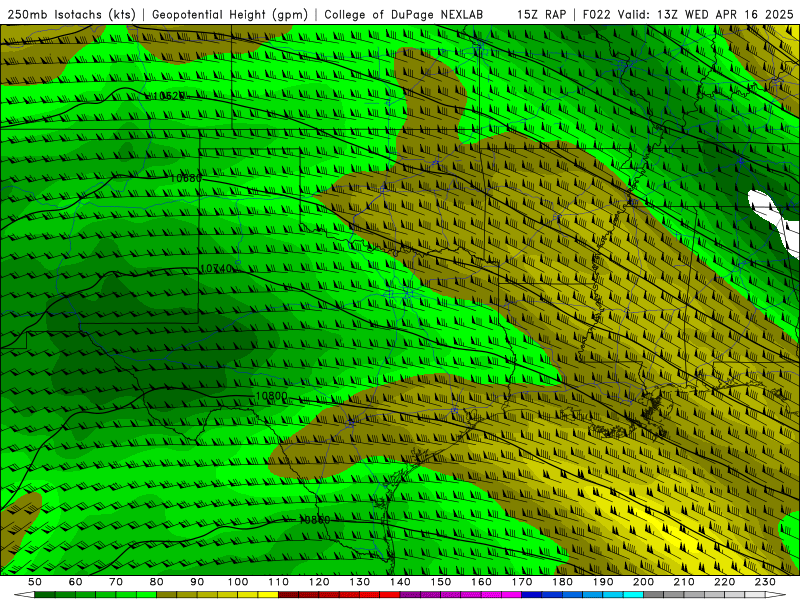Click the 'F022' forecast hour text
The width and height of the screenshot is (800, 600).
point(597,15)
